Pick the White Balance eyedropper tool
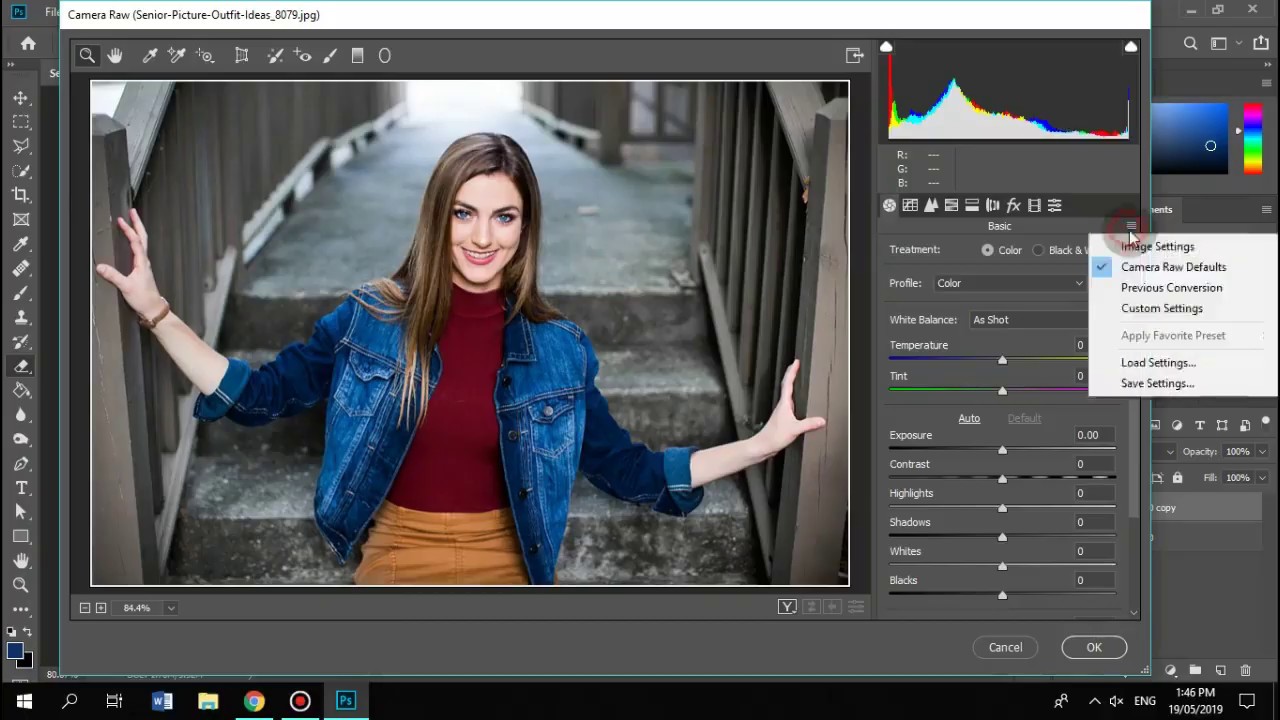1280x720 pixels. click(x=150, y=56)
